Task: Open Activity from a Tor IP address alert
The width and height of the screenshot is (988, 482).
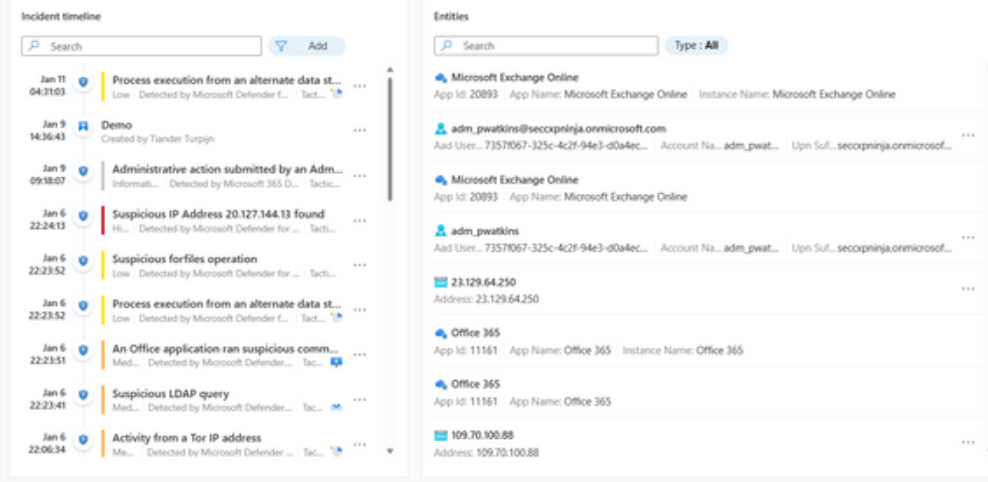Action: [x=187, y=438]
